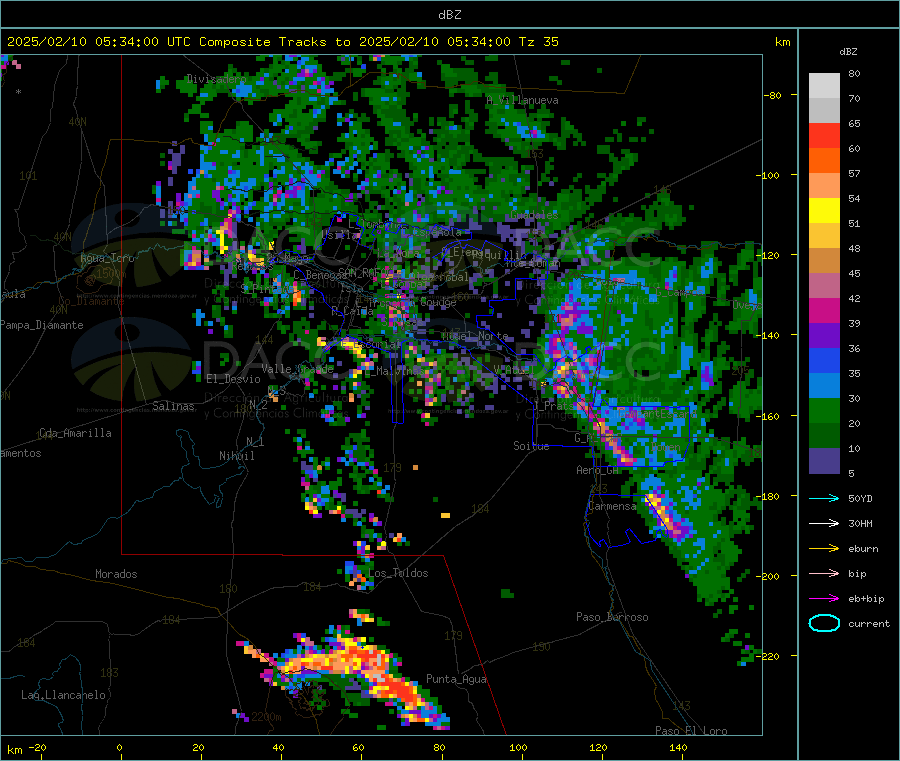Click the '0' tick on bottom axis
This screenshot has width=900, height=761.
point(119,747)
